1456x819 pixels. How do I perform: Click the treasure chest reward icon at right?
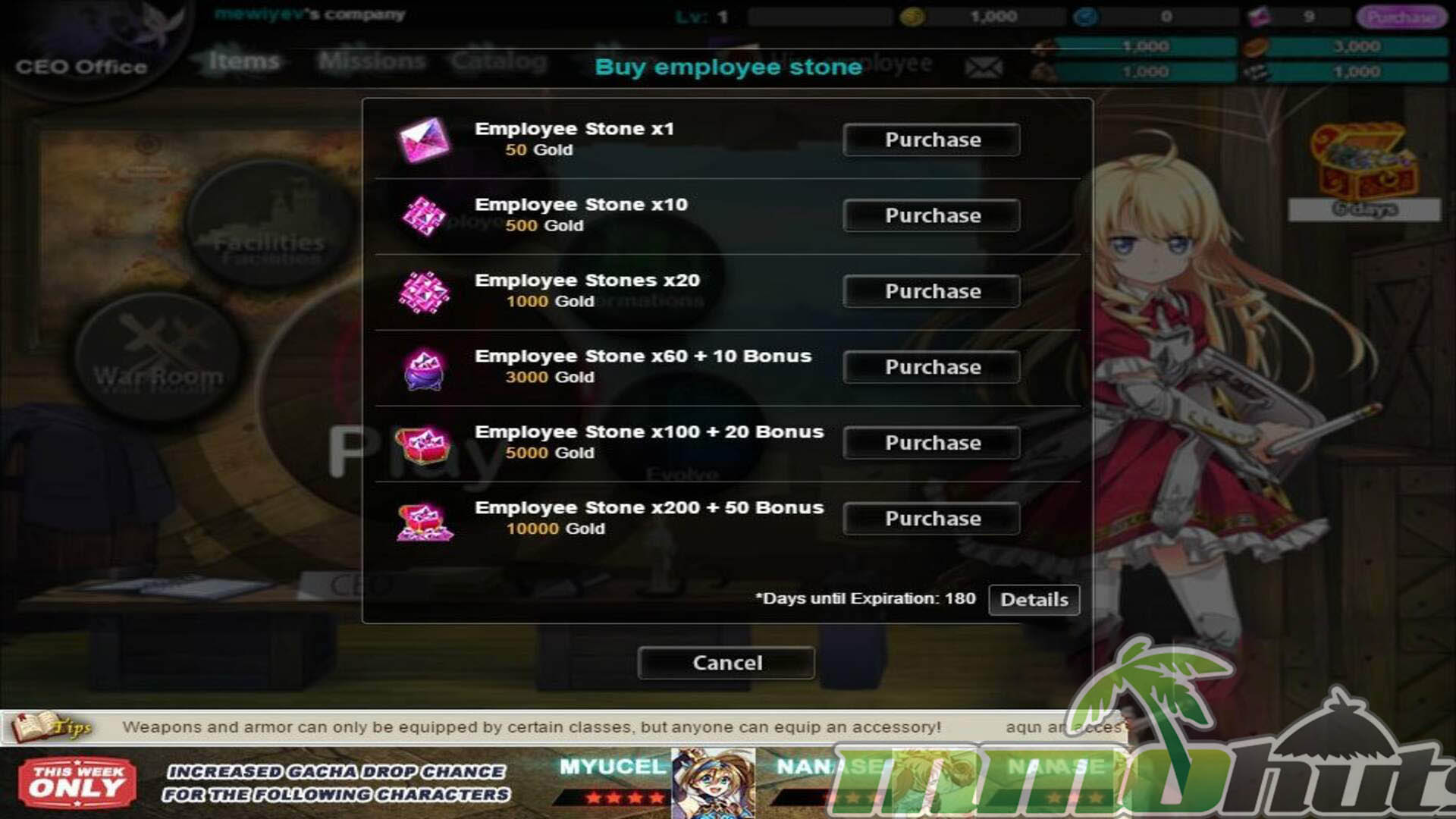(x=1363, y=161)
